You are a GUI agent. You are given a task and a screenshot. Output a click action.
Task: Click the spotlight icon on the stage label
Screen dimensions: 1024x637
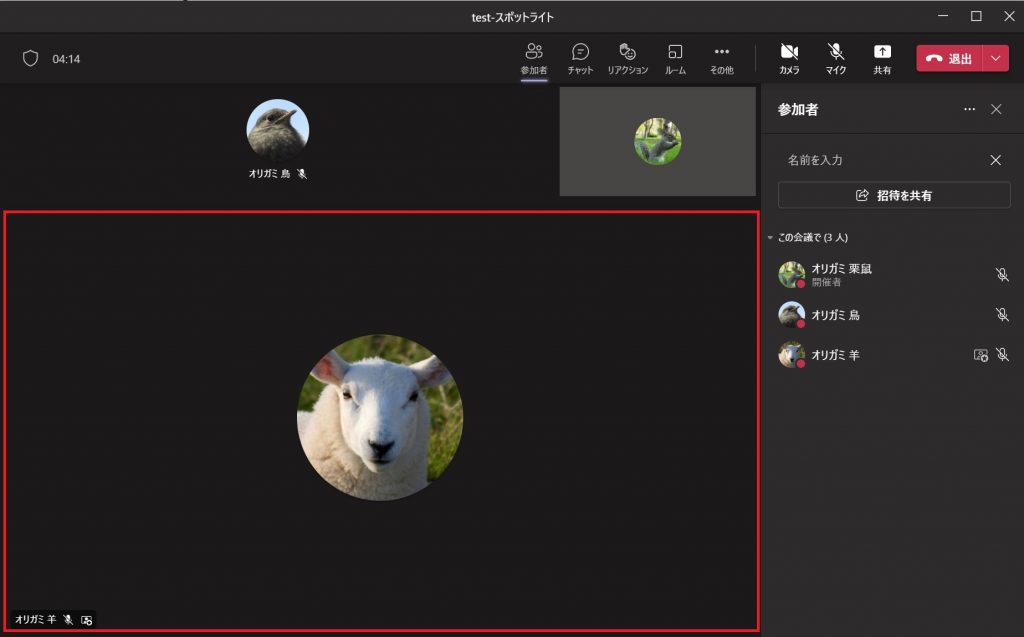86,620
